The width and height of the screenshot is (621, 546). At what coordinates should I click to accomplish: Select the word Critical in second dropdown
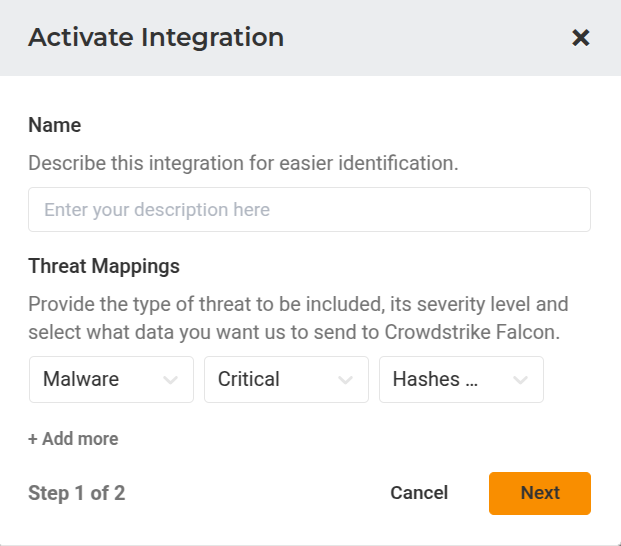[x=249, y=380]
